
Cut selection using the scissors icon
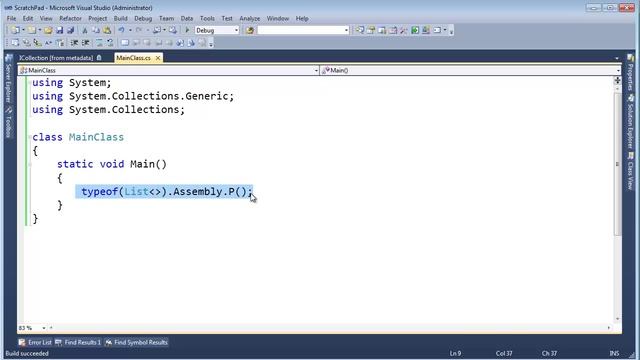[x=85, y=30]
